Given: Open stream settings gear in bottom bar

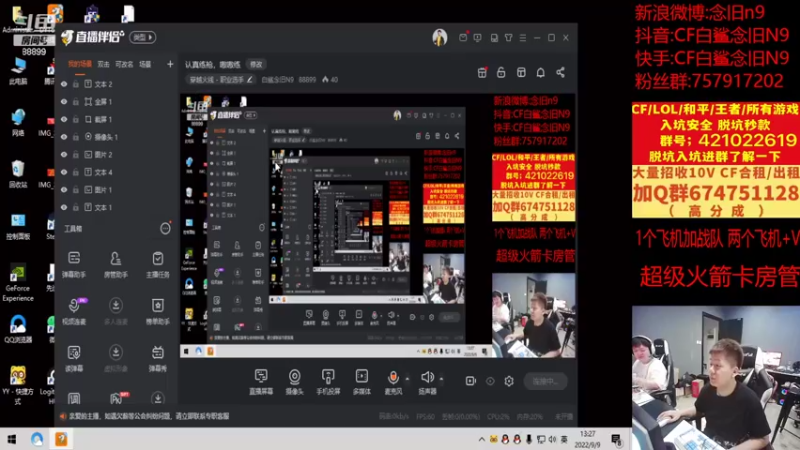Looking at the screenshot, I should click(509, 381).
